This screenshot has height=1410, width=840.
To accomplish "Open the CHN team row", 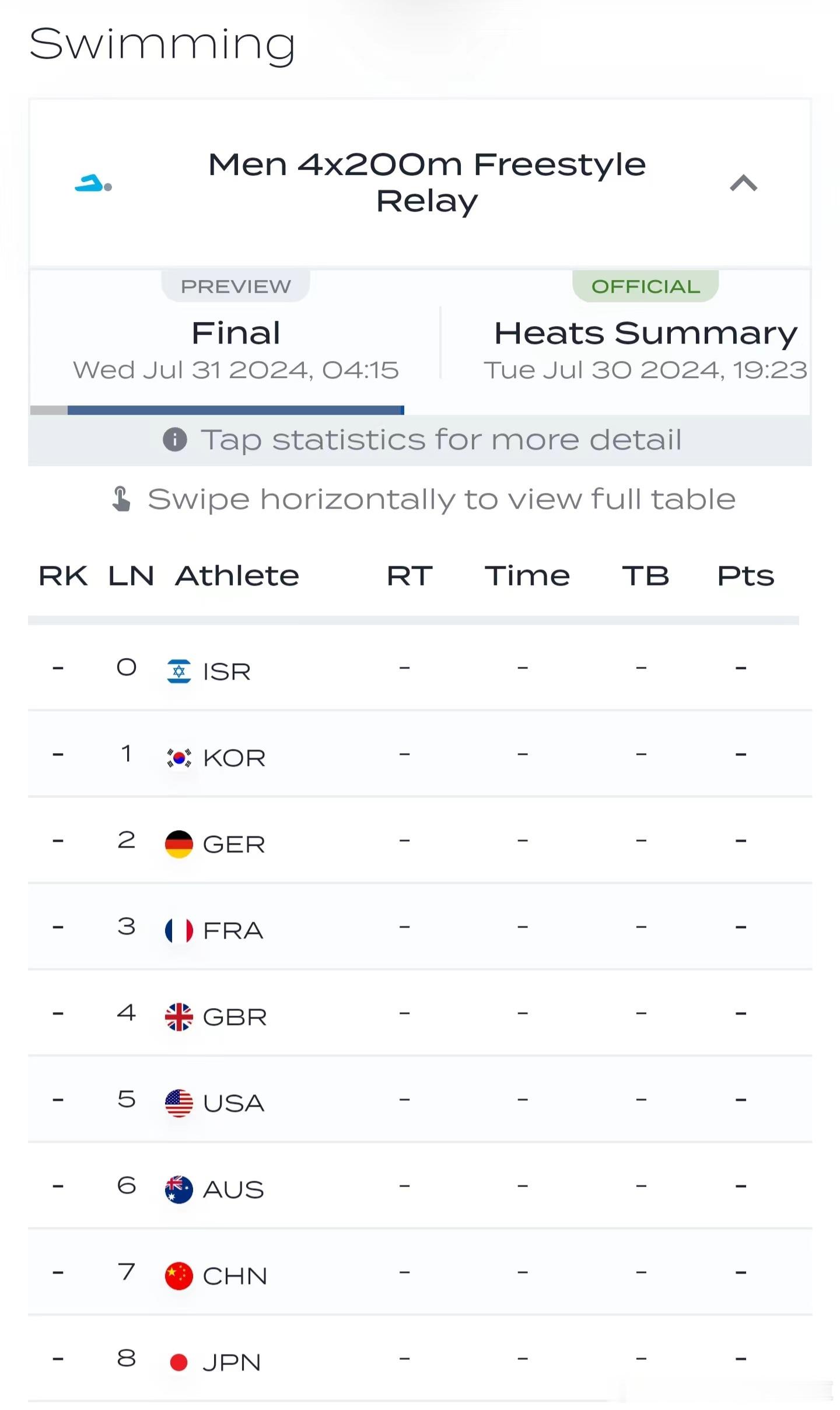I will [x=420, y=1272].
